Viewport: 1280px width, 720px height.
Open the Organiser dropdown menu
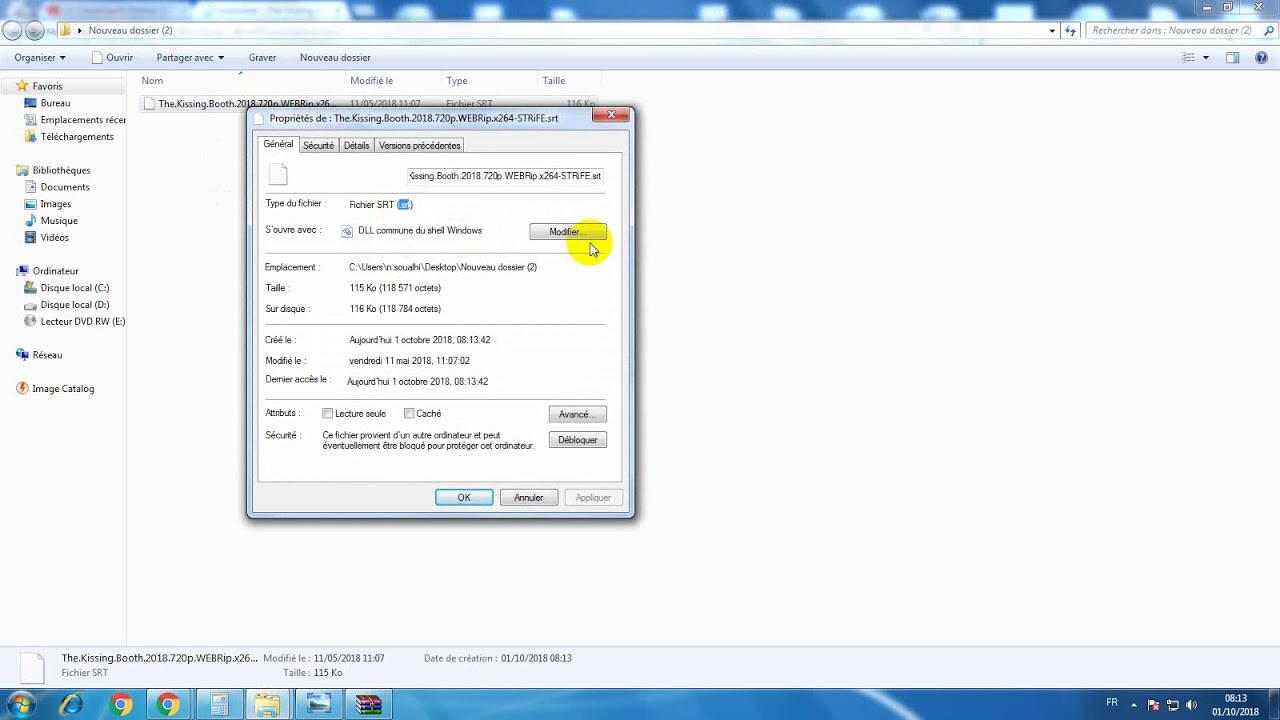[40, 58]
